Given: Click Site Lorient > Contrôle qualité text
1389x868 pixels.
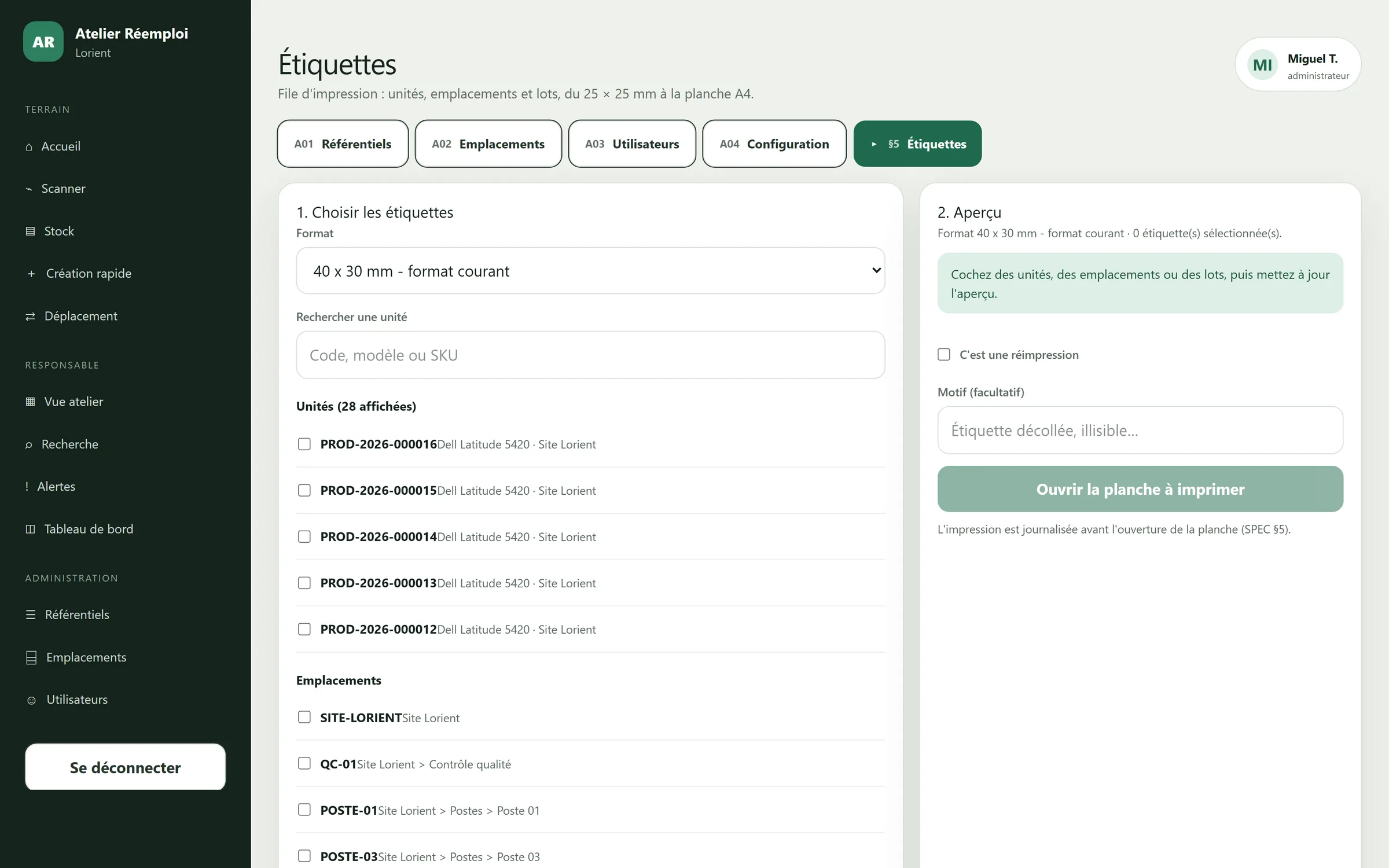Looking at the screenshot, I should (434, 764).
